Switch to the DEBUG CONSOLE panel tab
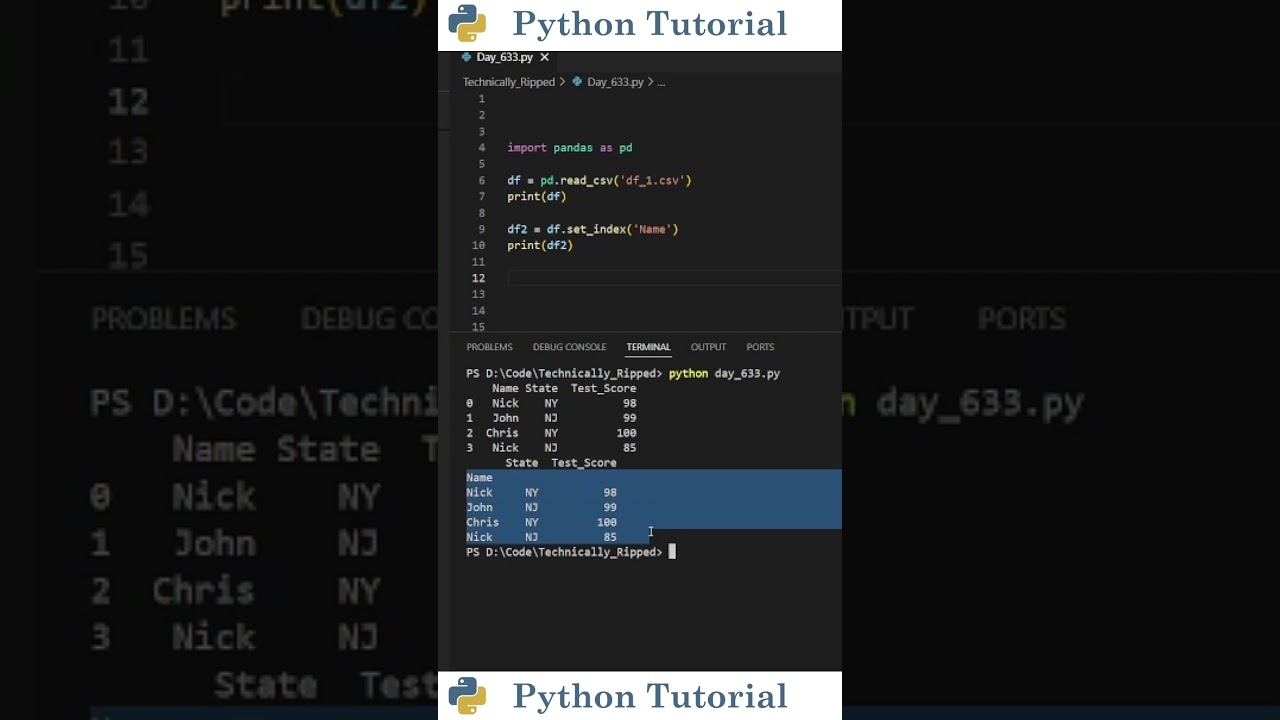Image resolution: width=1280 pixels, height=720 pixels. click(569, 347)
